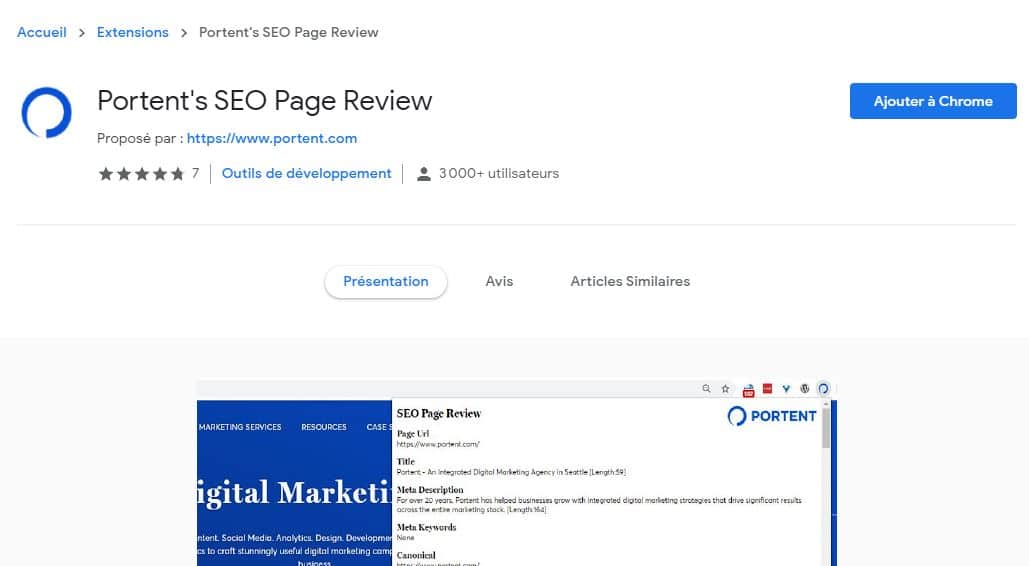Click the users person icon
The width and height of the screenshot is (1029, 566).
[424, 174]
